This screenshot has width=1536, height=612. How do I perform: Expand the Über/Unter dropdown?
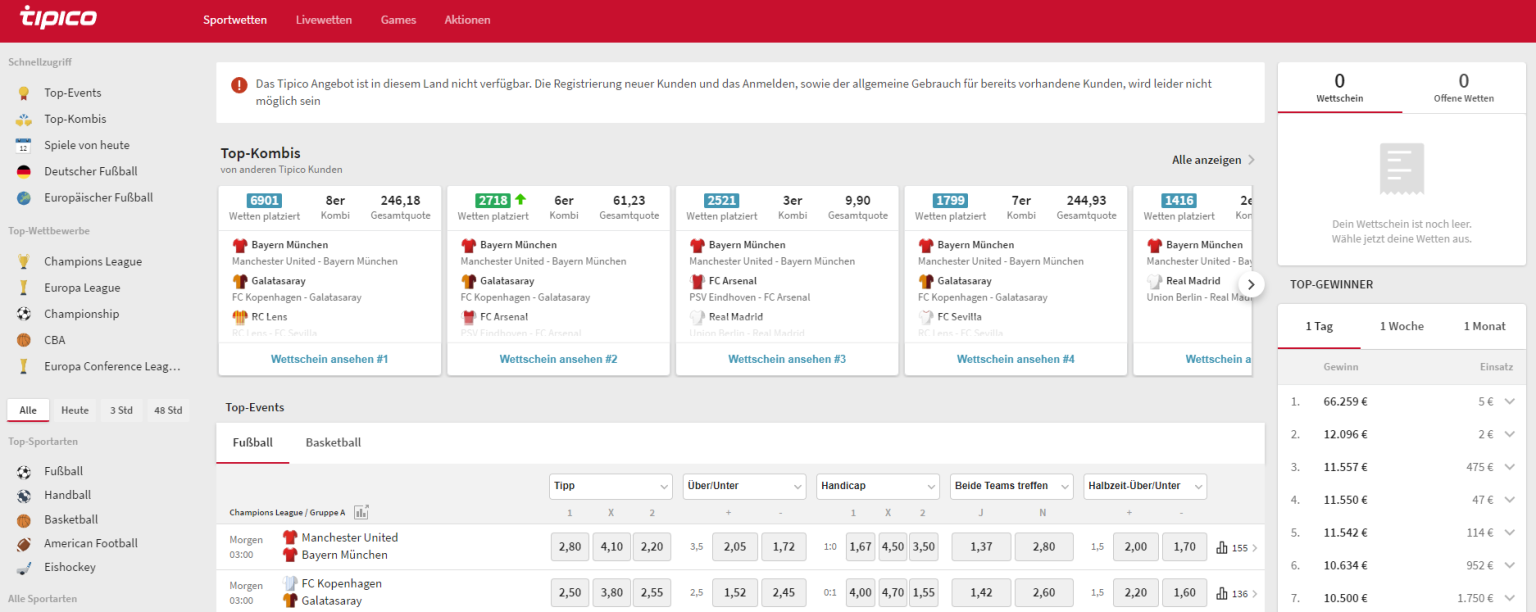[744, 486]
